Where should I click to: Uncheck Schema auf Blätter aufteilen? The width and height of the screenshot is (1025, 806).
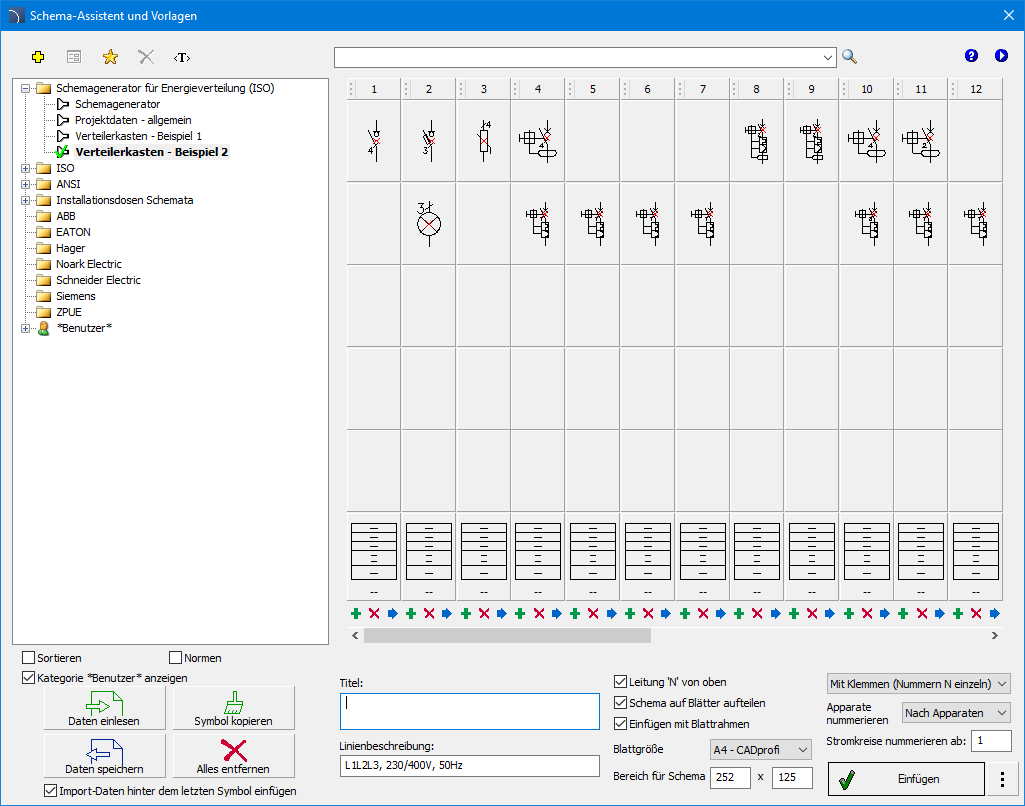coord(621,703)
